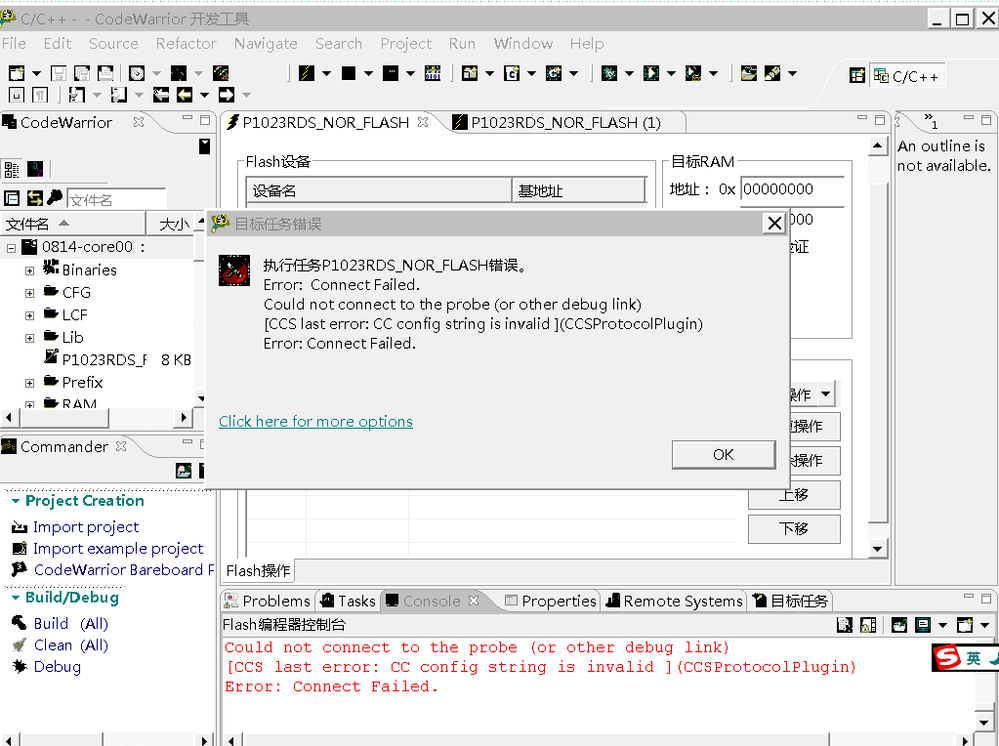
Task: Expand the Prefix folder node
Action: click(29, 383)
